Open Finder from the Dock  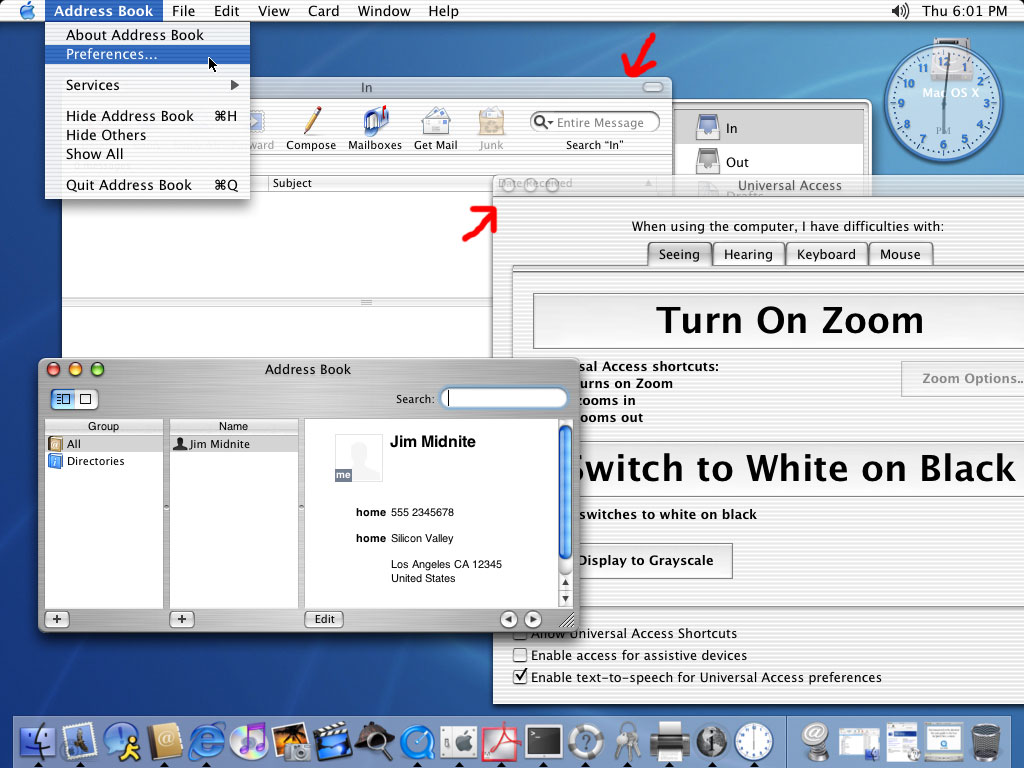(x=37, y=742)
